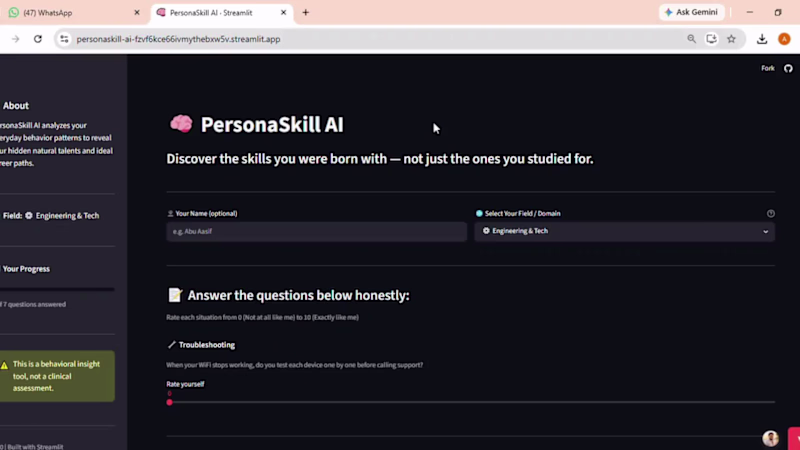Click the PersonaSkill AI heading

(x=272, y=125)
